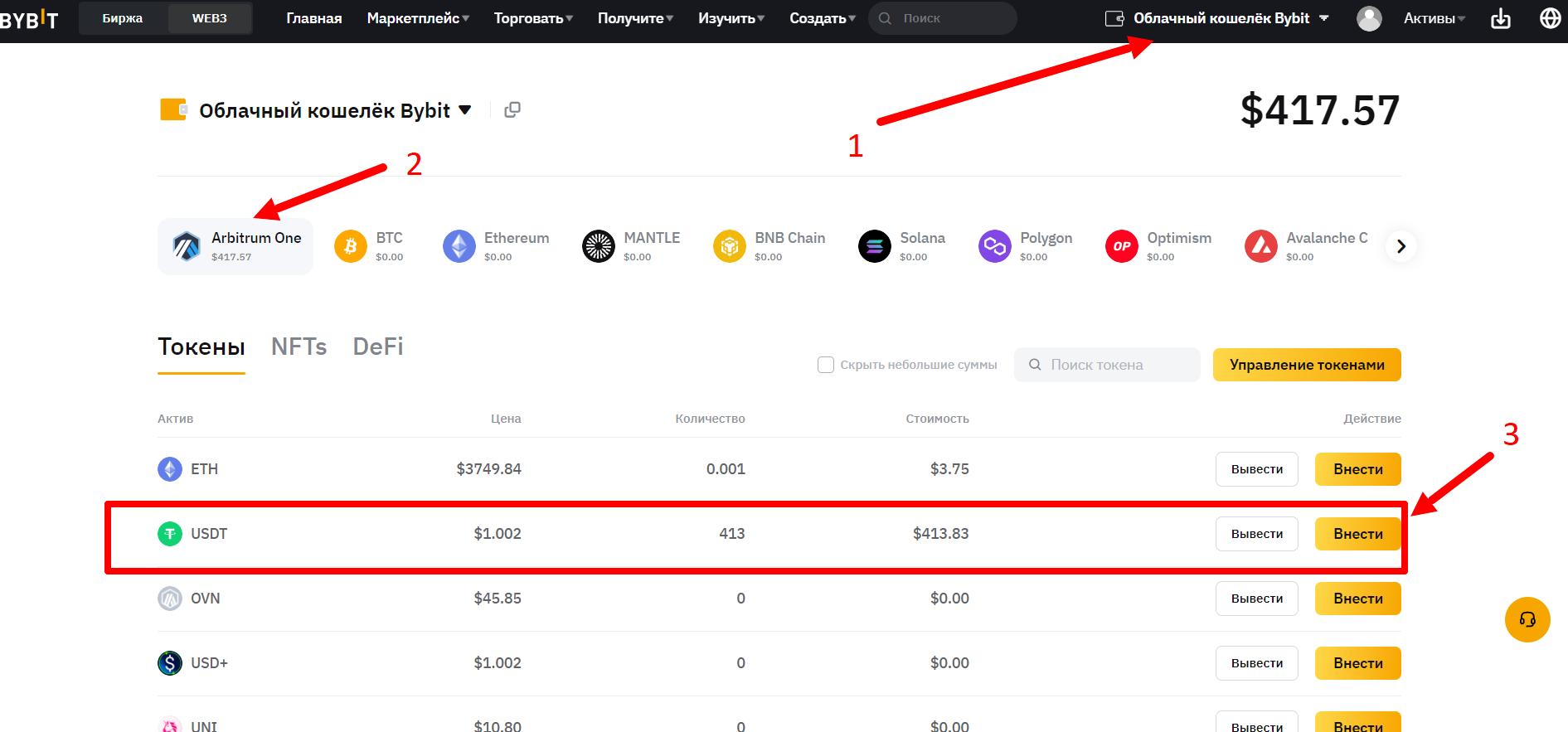
Task: Select the Polygon network icon
Action: pyautogui.click(x=994, y=246)
